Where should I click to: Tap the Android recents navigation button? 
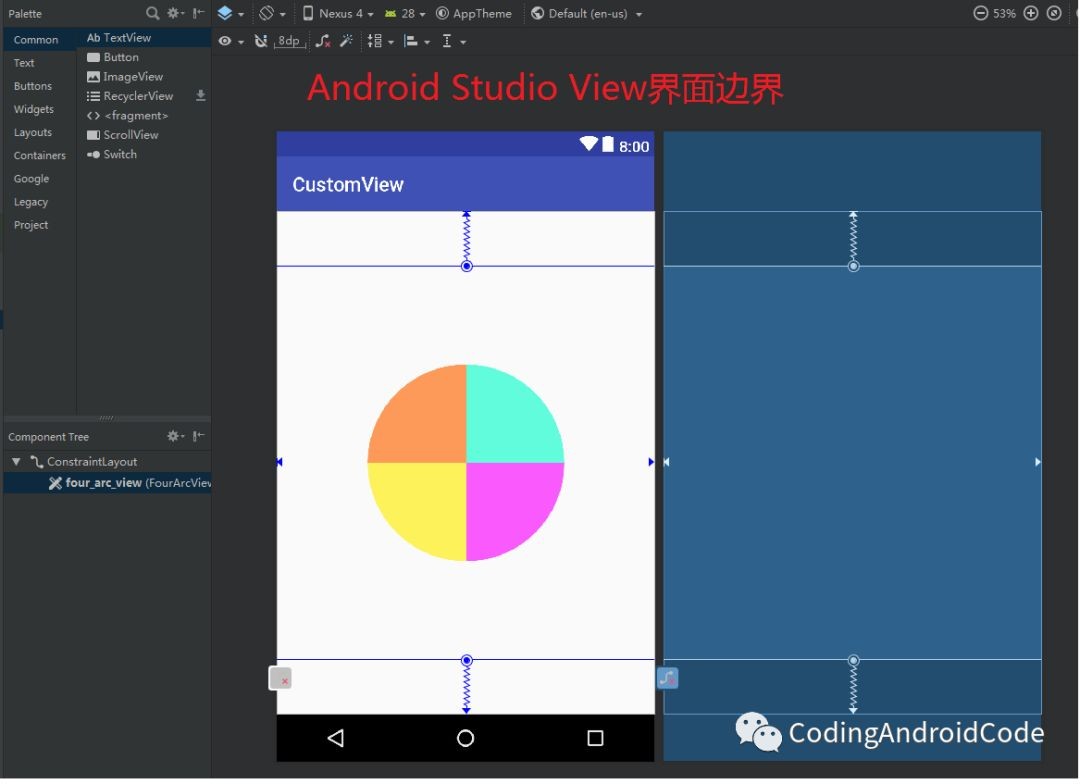pyautogui.click(x=595, y=739)
